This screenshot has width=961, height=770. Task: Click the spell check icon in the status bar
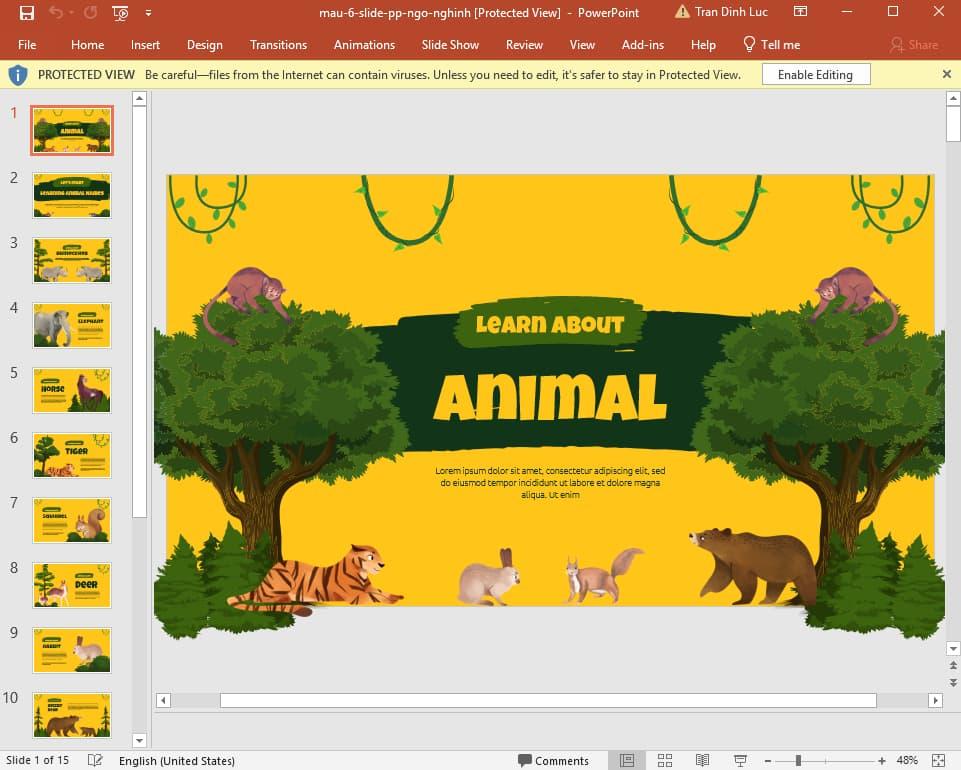94,761
